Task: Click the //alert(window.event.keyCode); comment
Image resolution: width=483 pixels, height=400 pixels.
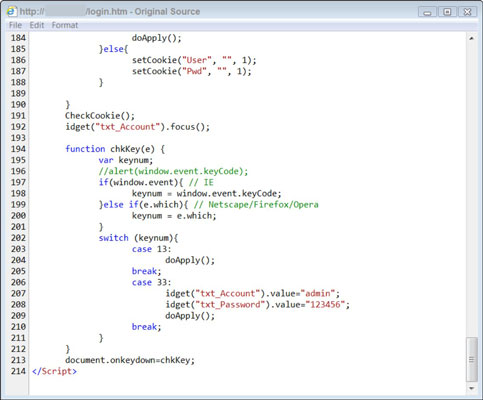Action: pyautogui.click(x=173, y=171)
